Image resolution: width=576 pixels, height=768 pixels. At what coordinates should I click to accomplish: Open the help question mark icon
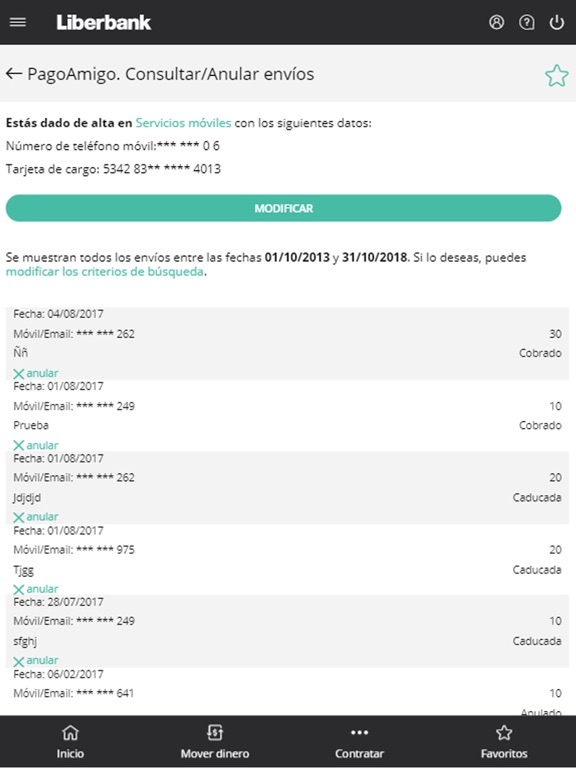pyautogui.click(x=527, y=22)
